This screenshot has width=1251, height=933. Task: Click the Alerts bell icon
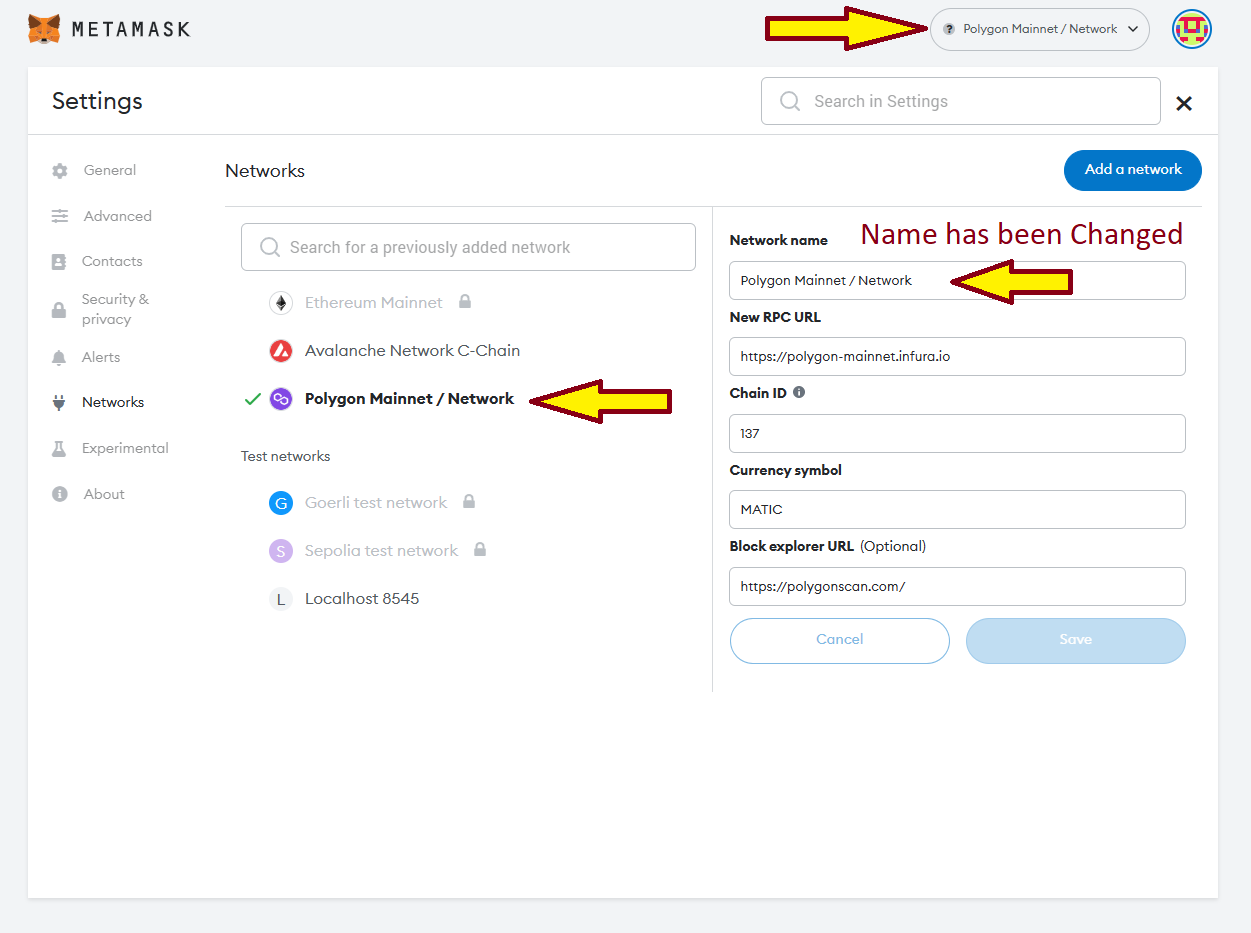(60, 358)
